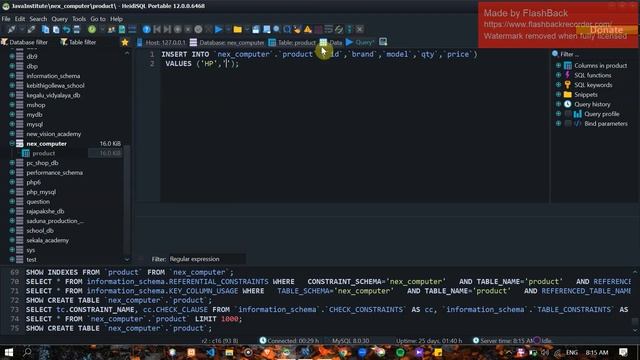The image size is (640, 360).
Task: Expand the kebithigollewa_school database node
Action: coord(12,86)
